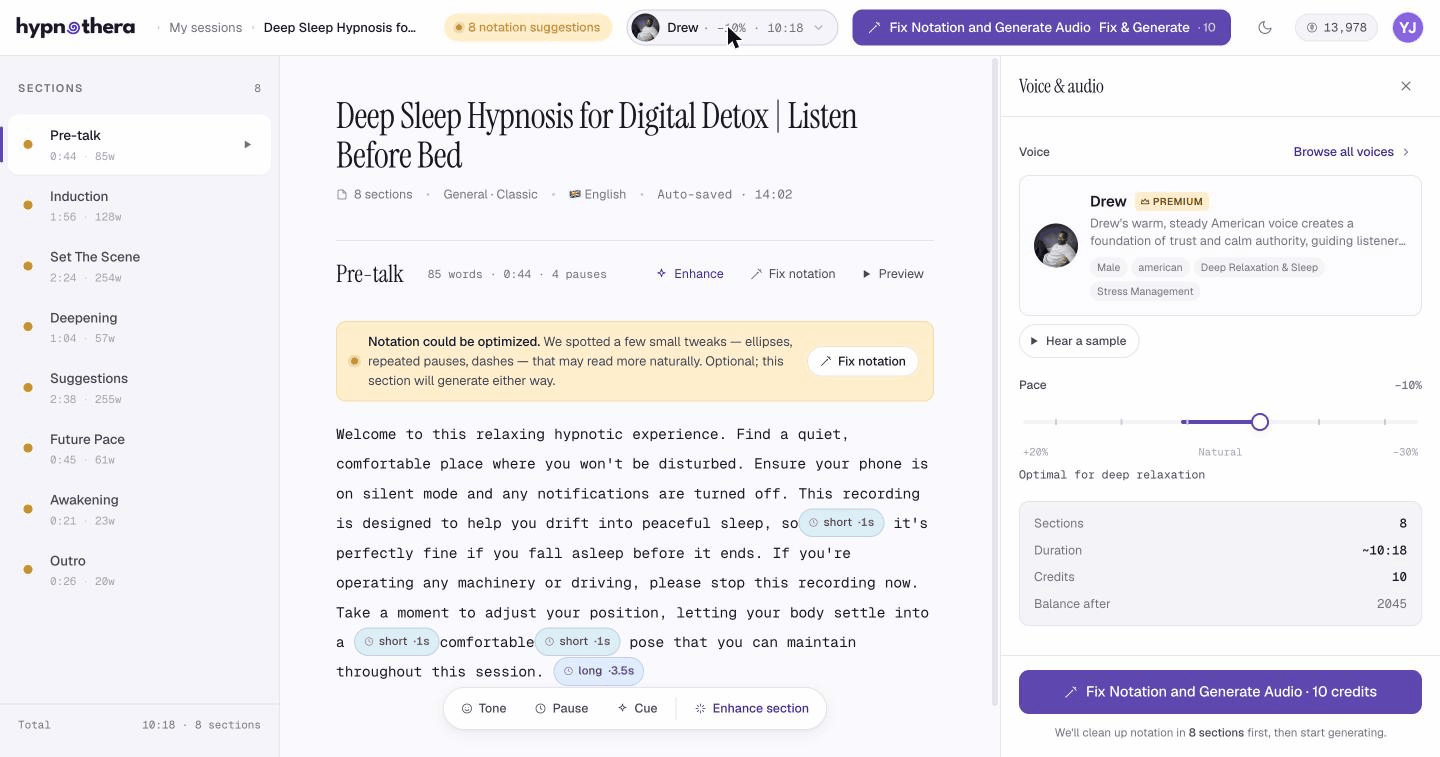Click the 8 notation suggestions badge

tap(528, 27)
